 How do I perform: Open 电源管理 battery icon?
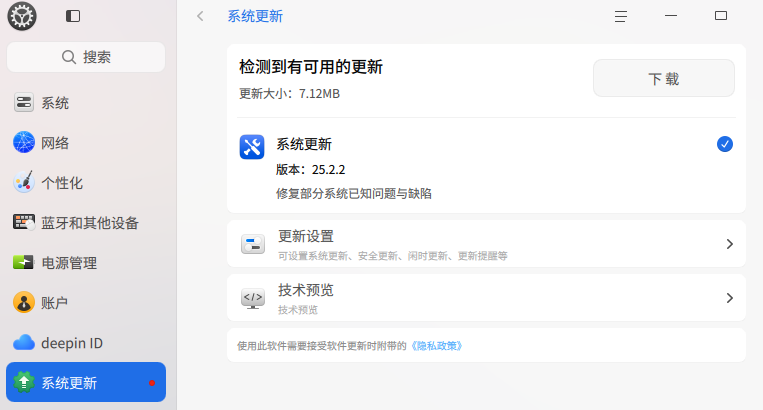point(23,263)
